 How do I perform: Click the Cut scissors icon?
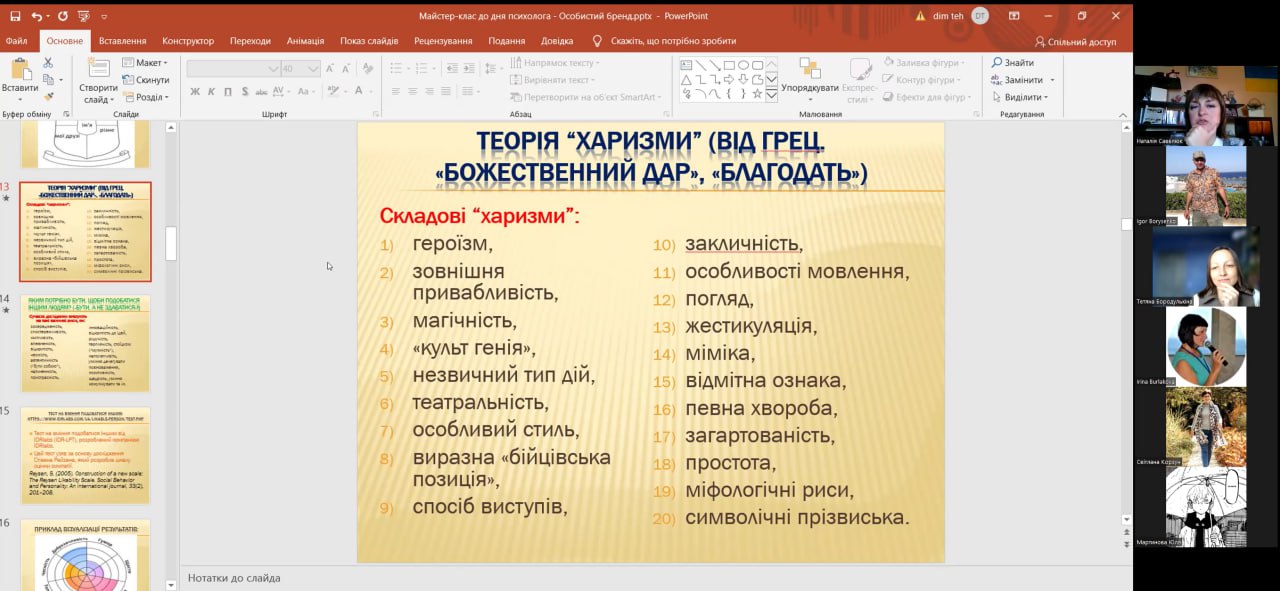(48, 63)
